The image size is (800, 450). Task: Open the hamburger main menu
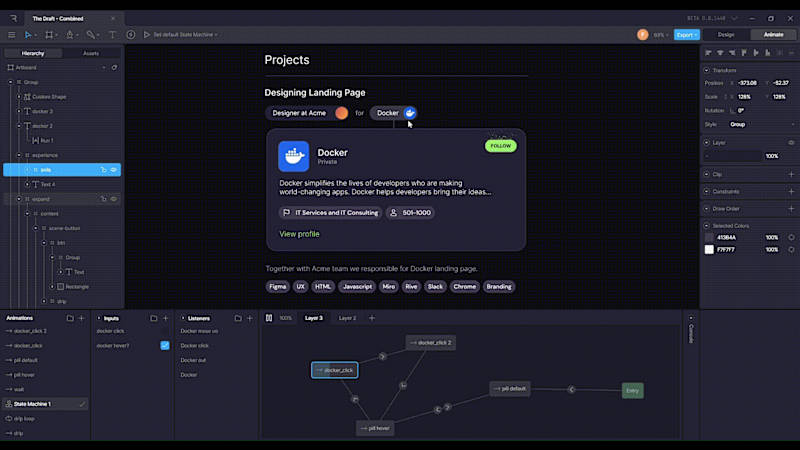(11, 35)
